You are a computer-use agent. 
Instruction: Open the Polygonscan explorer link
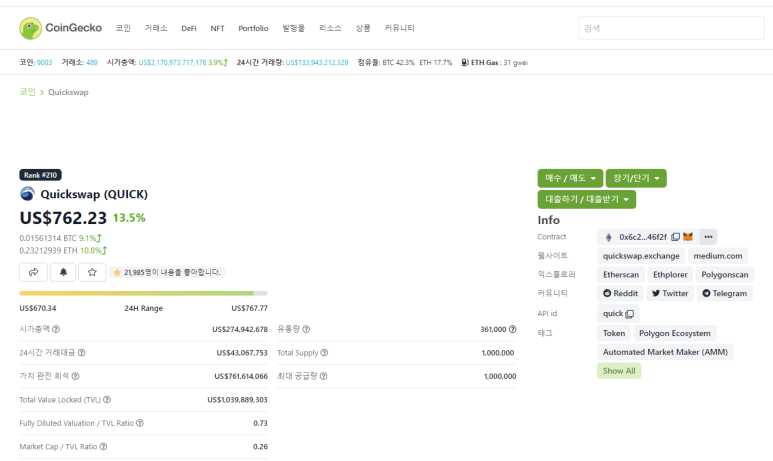725,275
